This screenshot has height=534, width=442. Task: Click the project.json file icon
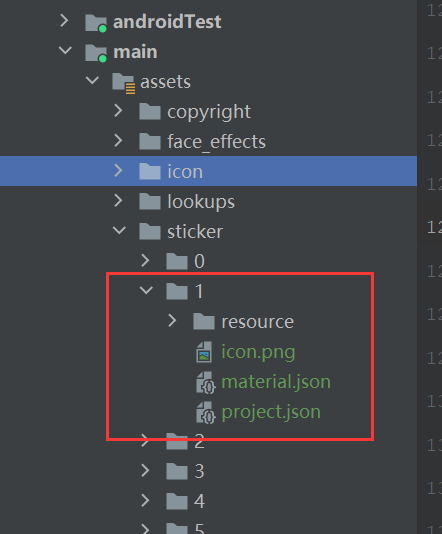pos(205,412)
